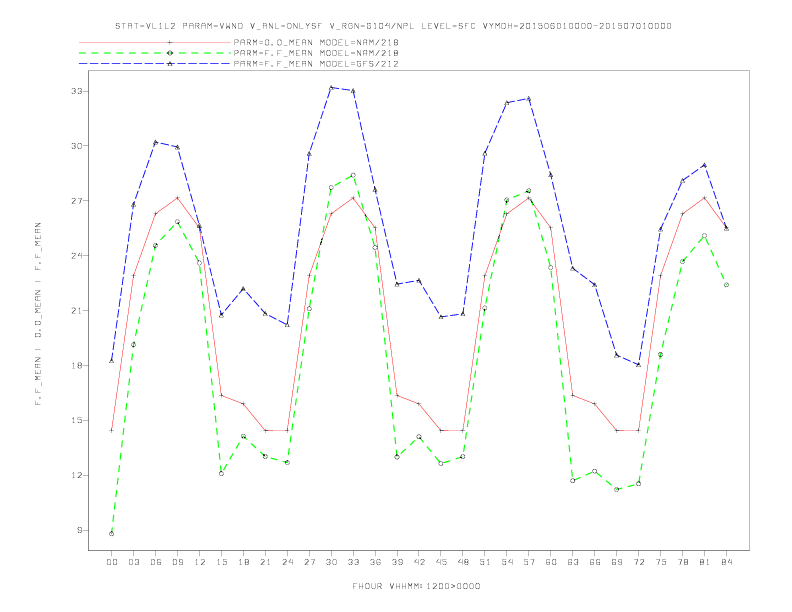Click x-axis tick label 30

tap(331, 562)
